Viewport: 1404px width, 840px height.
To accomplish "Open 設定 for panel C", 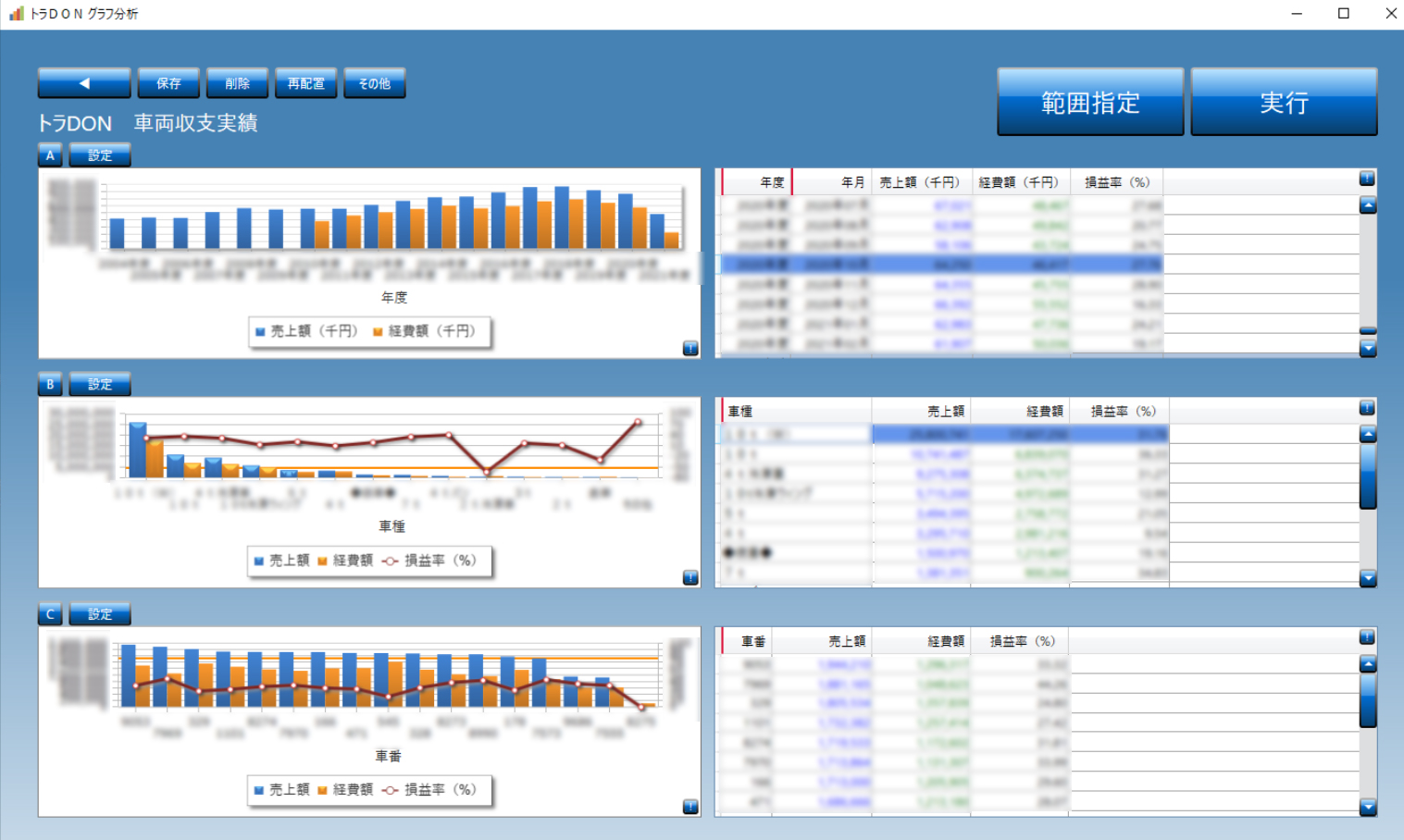I will pyautogui.click(x=100, y=614).
